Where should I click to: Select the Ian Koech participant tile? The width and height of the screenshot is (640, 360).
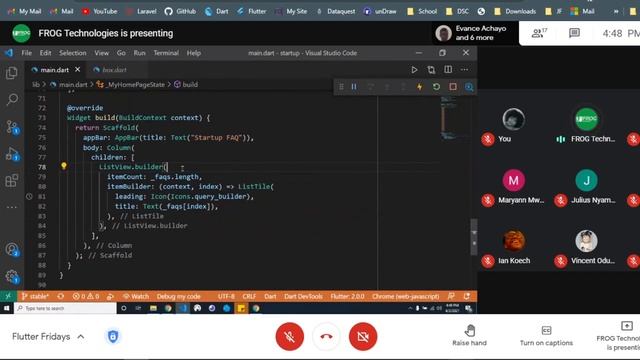[x=513, y=248]
